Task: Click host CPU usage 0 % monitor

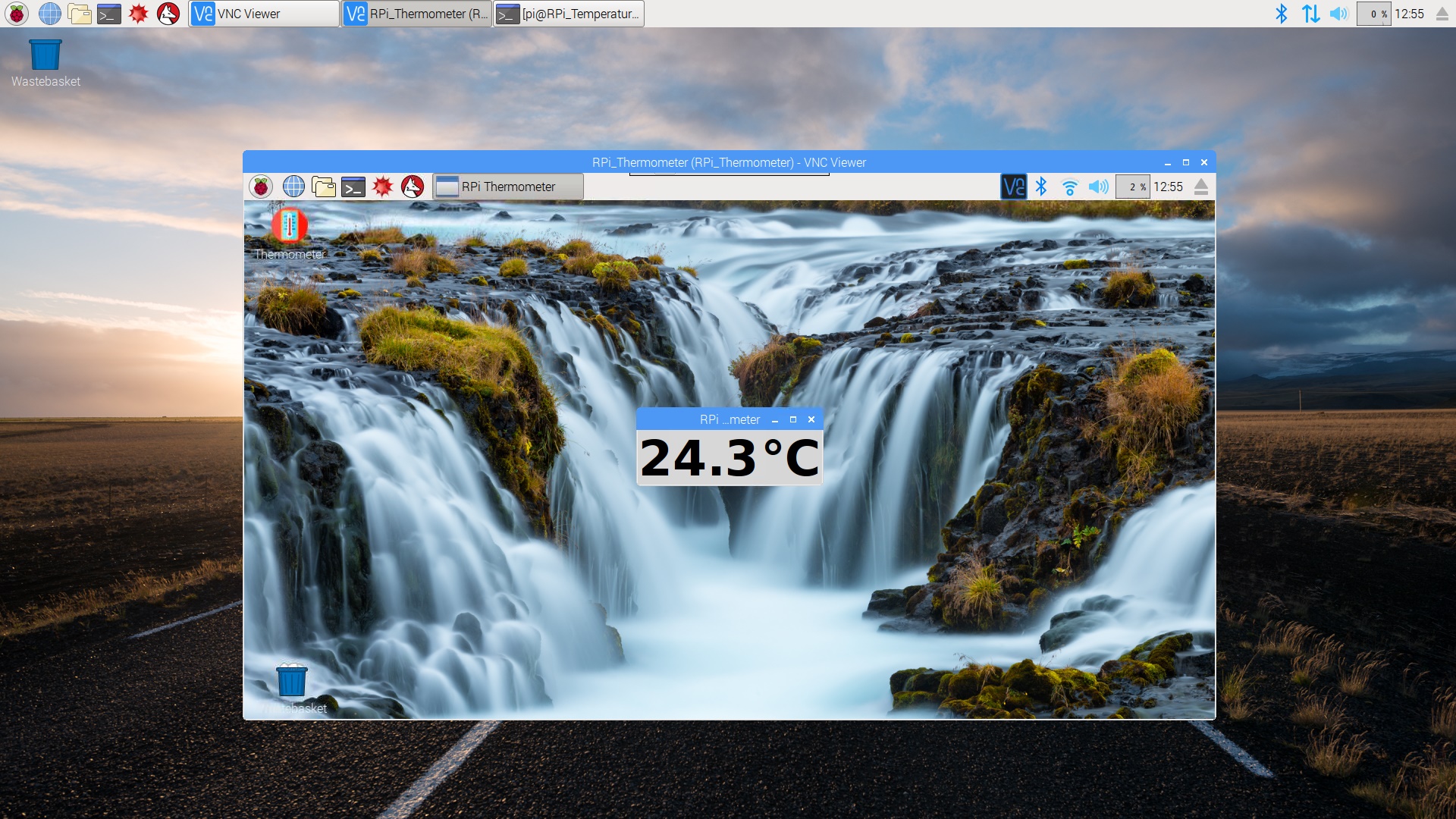Action: 1374,14
